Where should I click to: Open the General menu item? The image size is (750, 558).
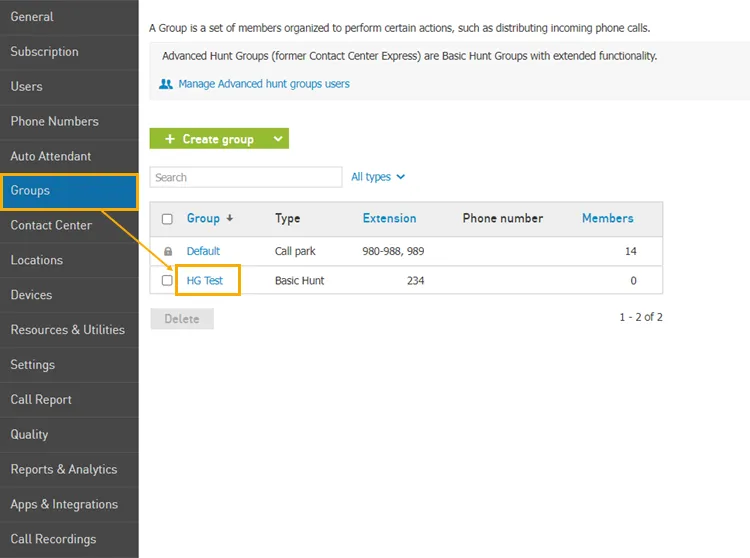[x=69, y=17]
